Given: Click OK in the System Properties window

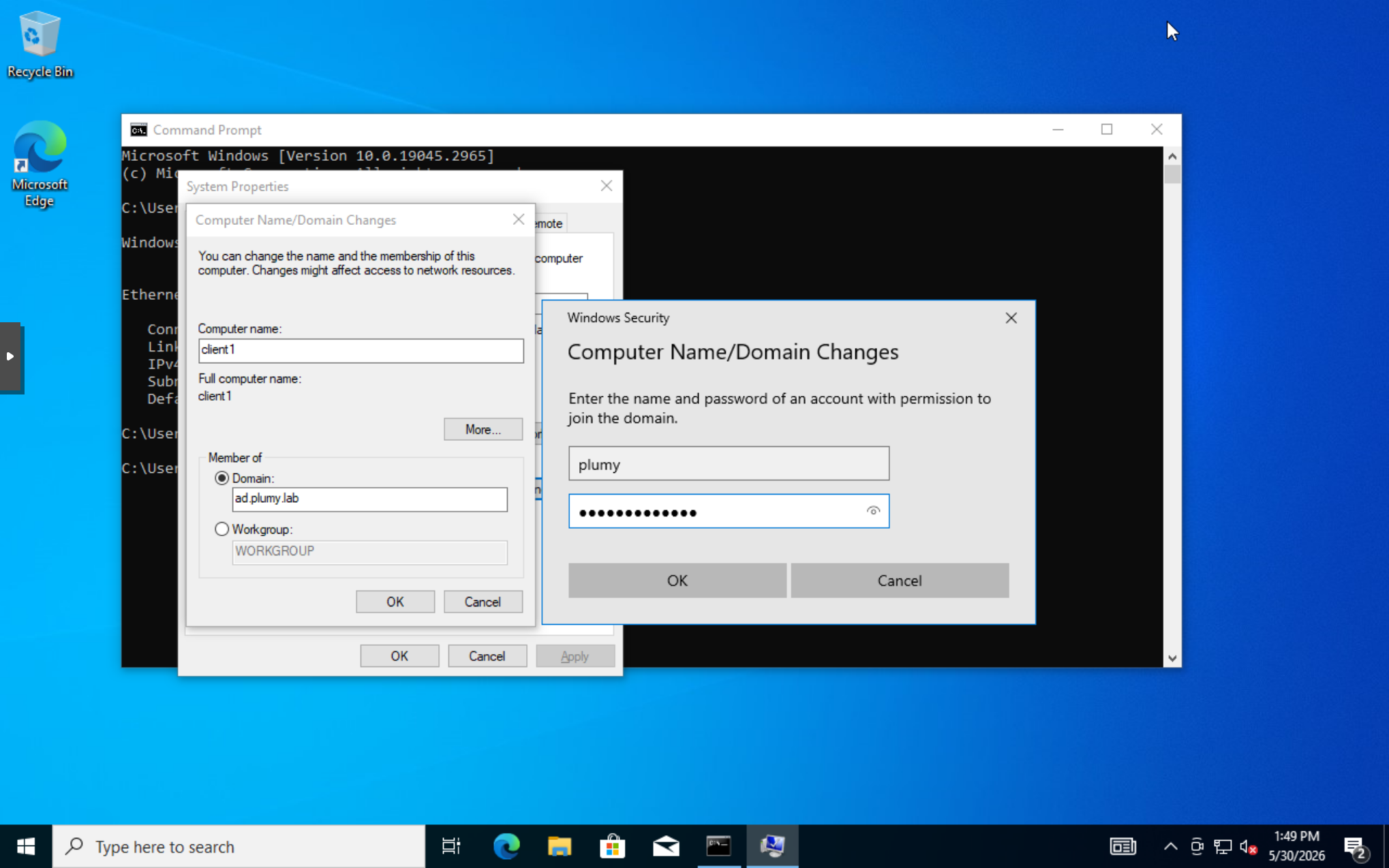Looking at the screenshot, I should pos(399,656).
